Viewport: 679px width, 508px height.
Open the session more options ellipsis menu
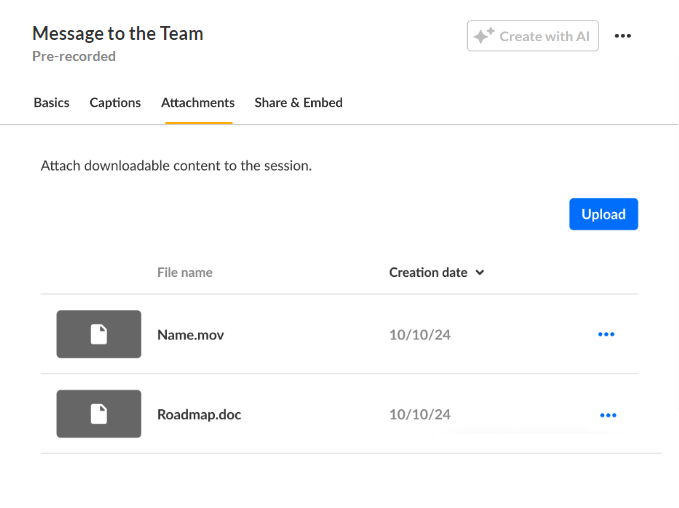pos(623,36)
